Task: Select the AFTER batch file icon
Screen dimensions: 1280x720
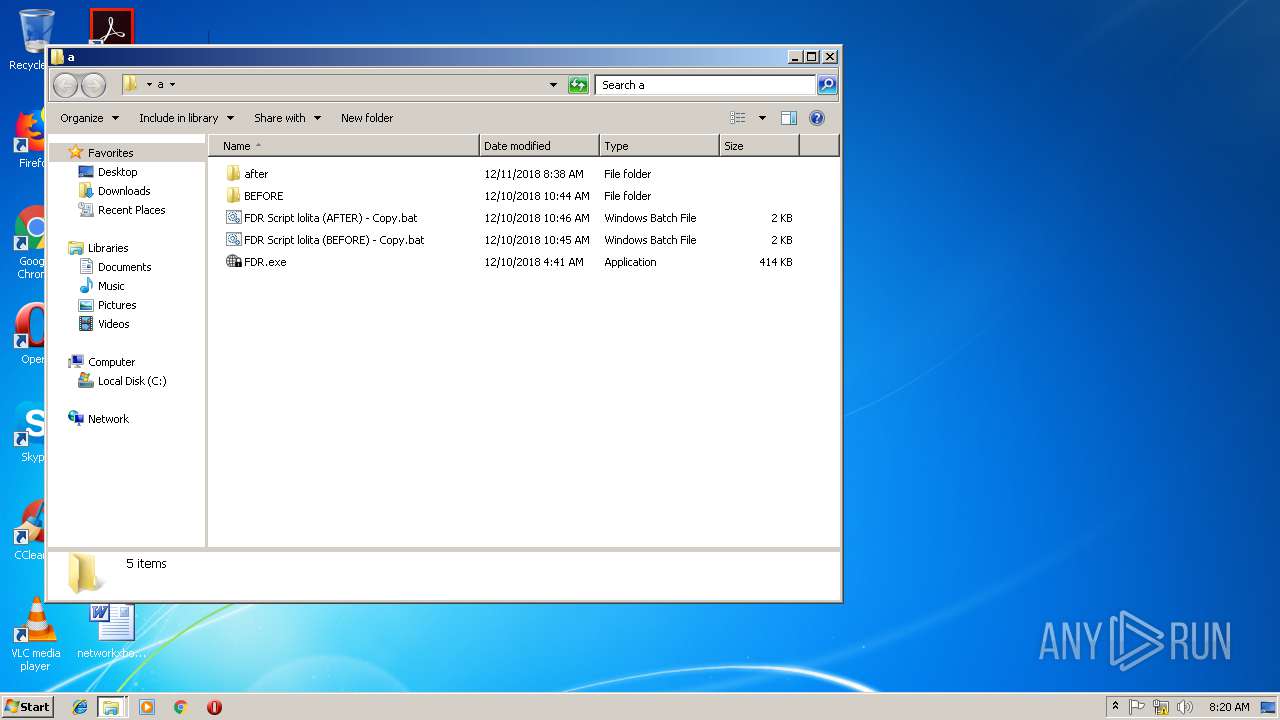Action: coord(234,218)
